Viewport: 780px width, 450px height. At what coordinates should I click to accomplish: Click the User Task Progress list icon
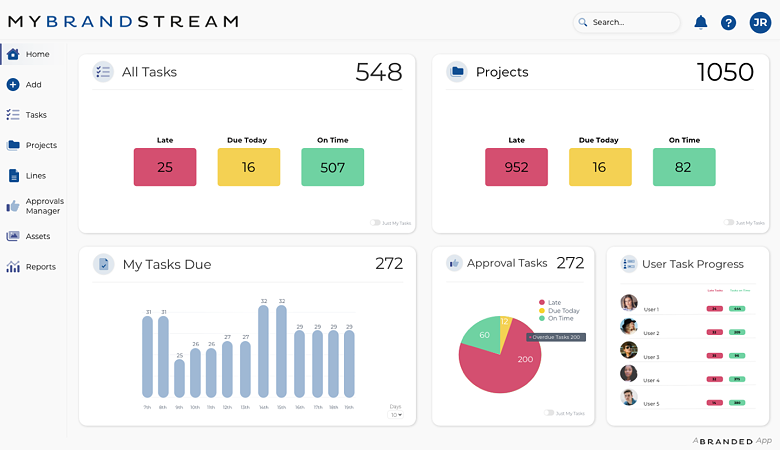(629, 264)
